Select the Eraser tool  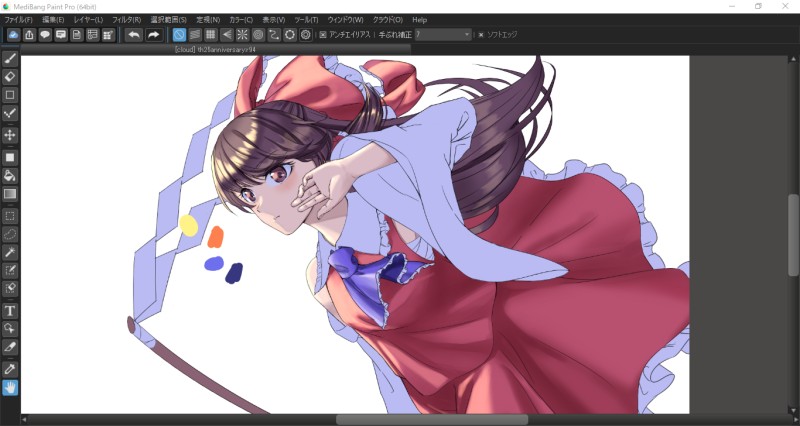10,77
